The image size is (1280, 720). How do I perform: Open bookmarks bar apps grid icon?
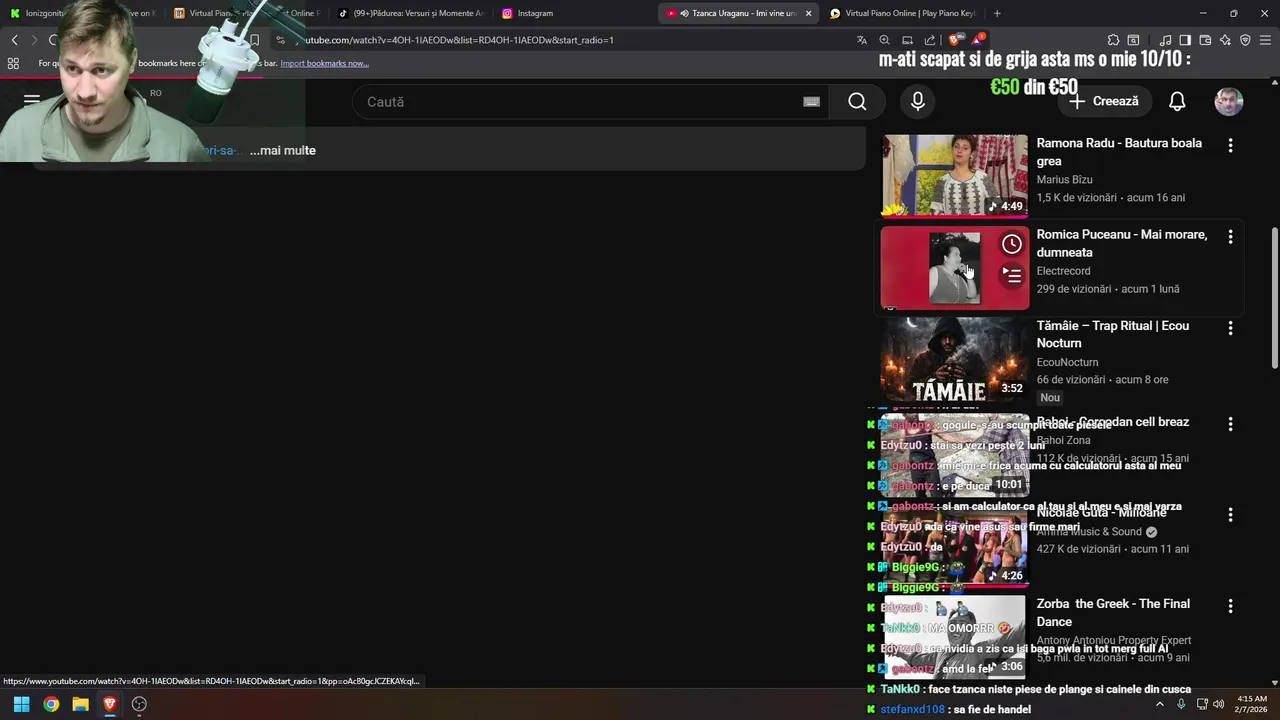pos(13,63)
